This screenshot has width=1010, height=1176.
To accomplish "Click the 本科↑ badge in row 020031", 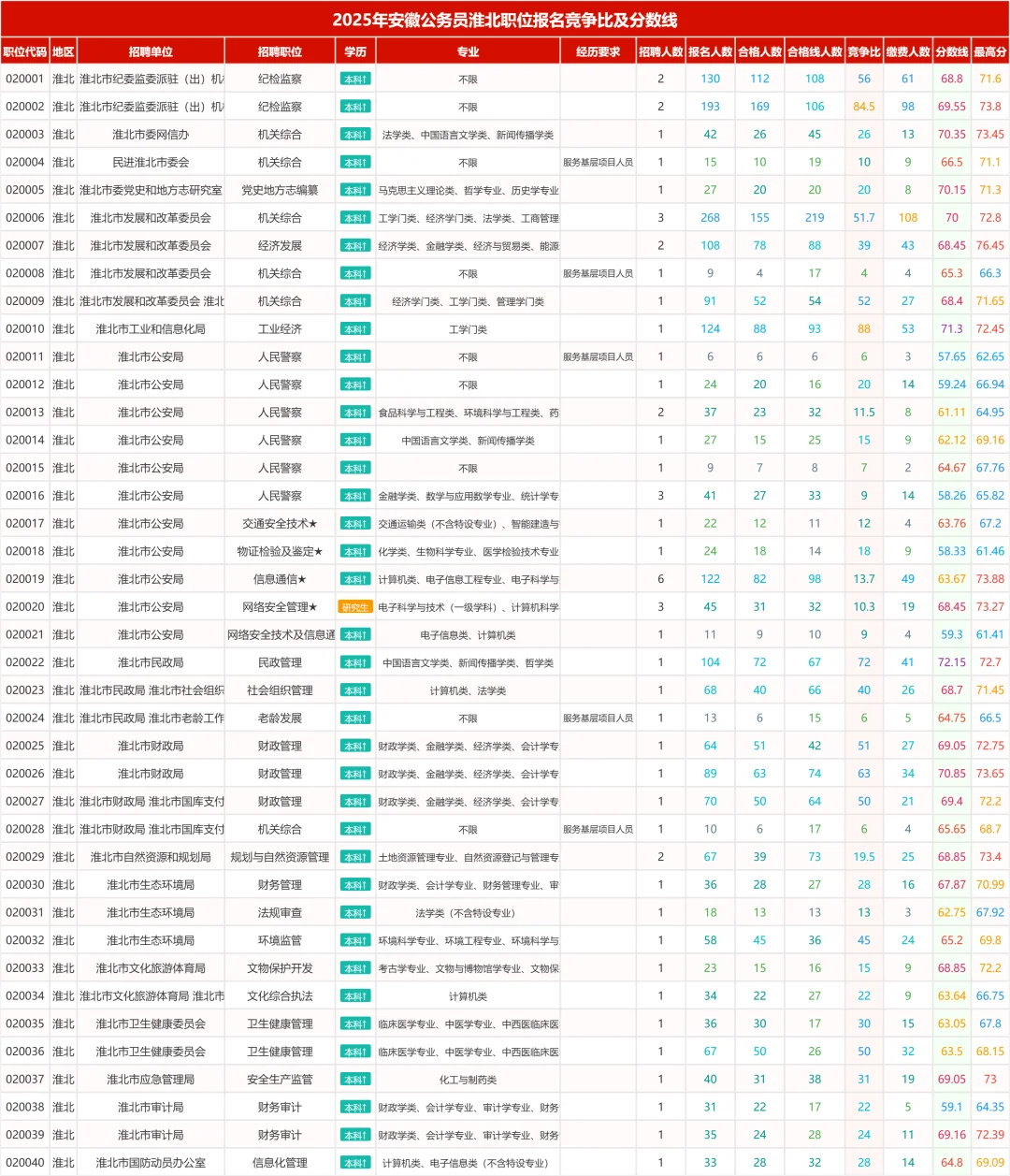I will 355,913.
